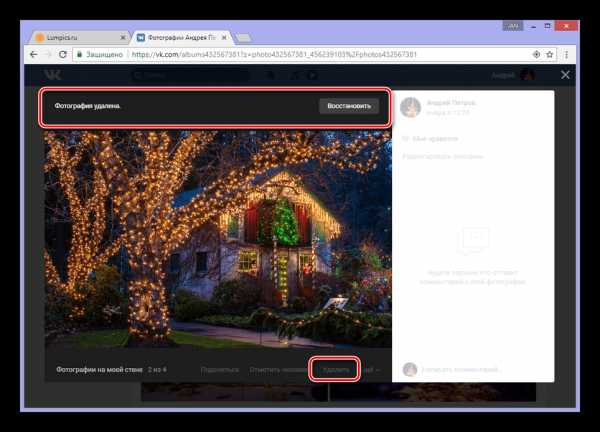Switch to the Lumpics.ru browser tab

(78, 37)
